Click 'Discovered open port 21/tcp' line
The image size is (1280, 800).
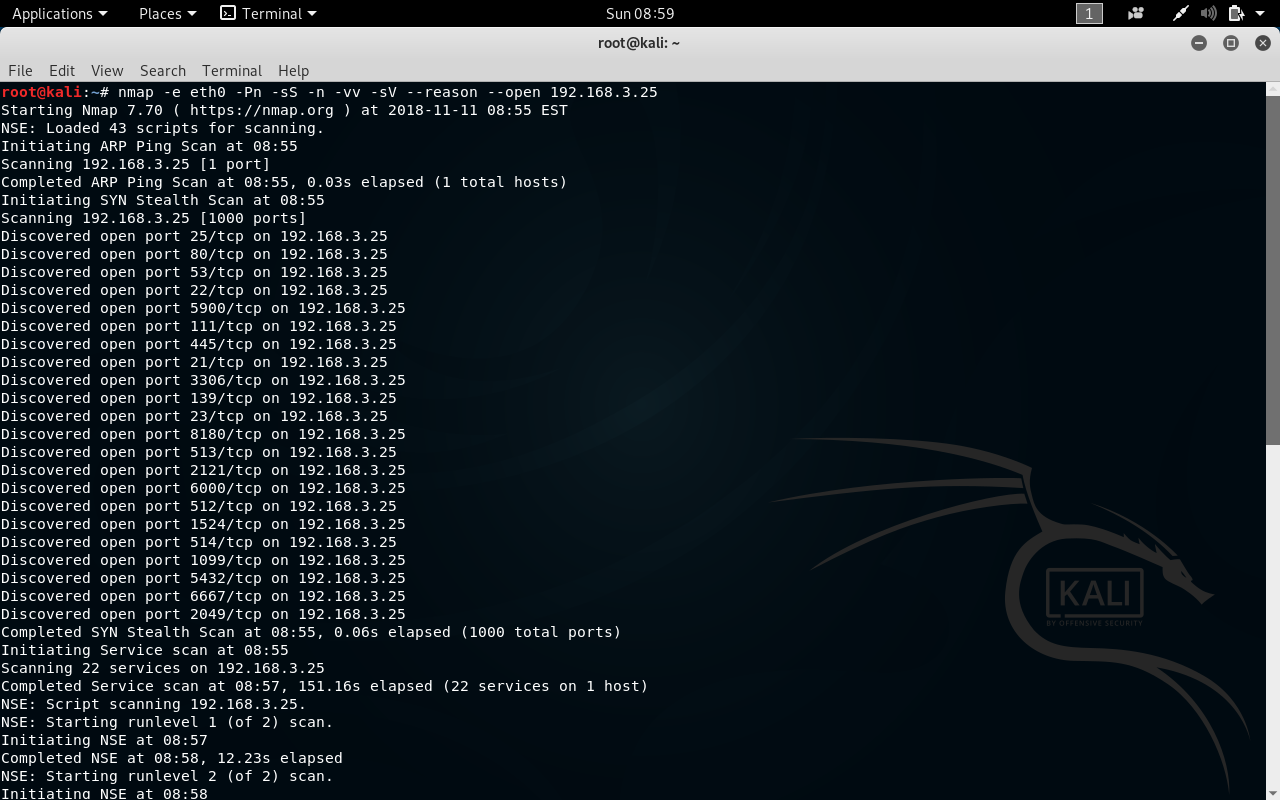[x=194, y=362]
